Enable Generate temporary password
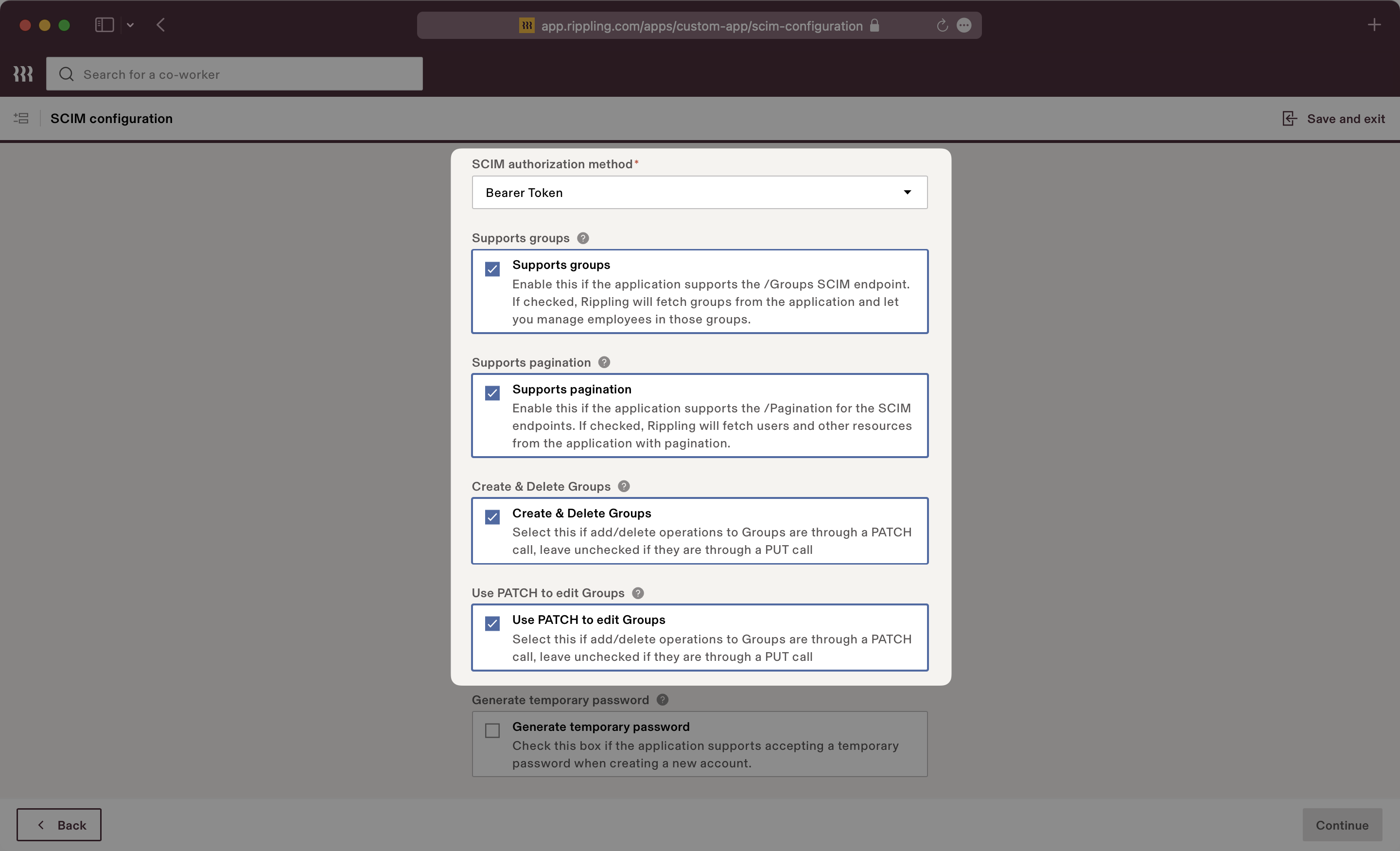This screenshot has height=851, width=1400. (492, 730)
